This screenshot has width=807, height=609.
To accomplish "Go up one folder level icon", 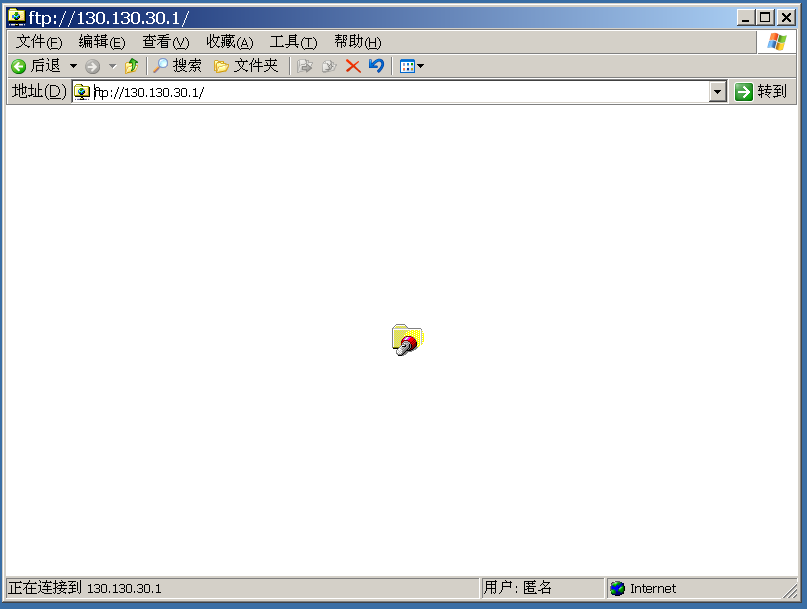I will click(132, 66).
